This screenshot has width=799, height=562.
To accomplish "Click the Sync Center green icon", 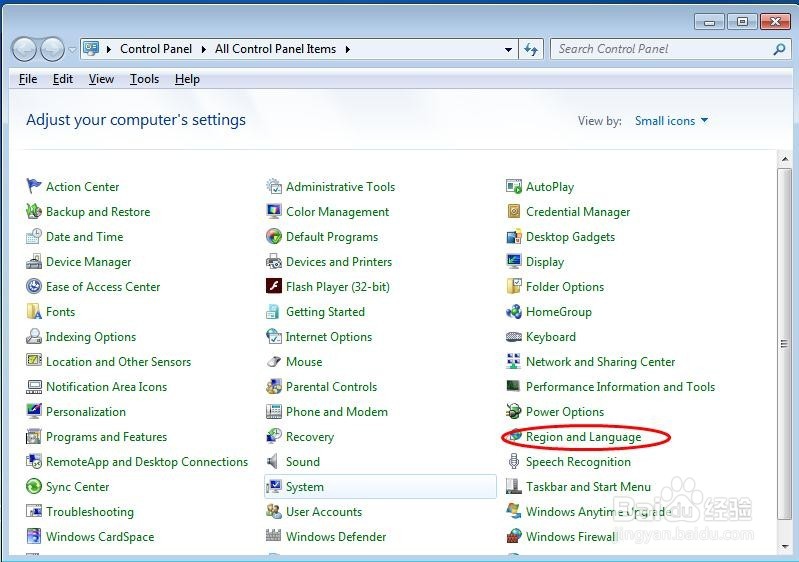I will pos(34,486).
